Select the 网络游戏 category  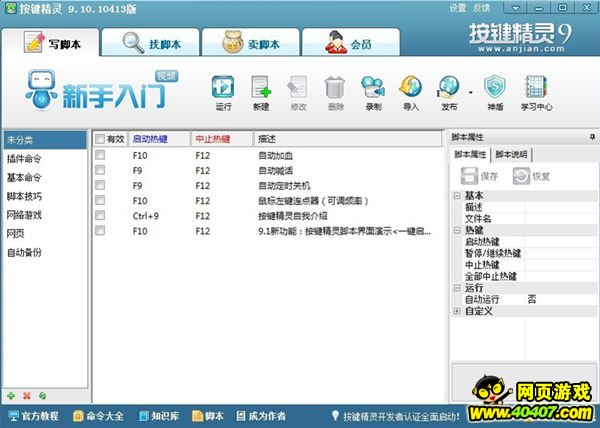pos(45,215)
